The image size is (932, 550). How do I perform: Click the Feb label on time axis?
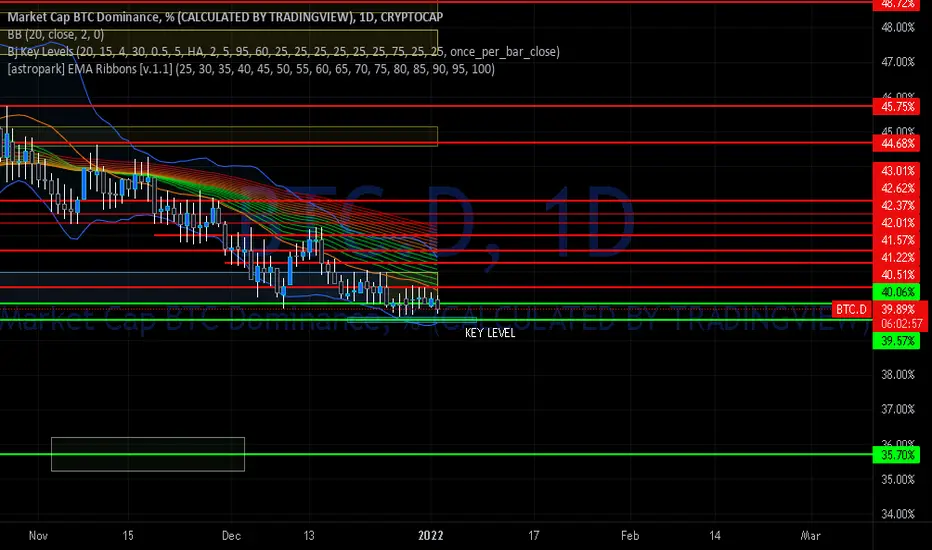[630, 536]
